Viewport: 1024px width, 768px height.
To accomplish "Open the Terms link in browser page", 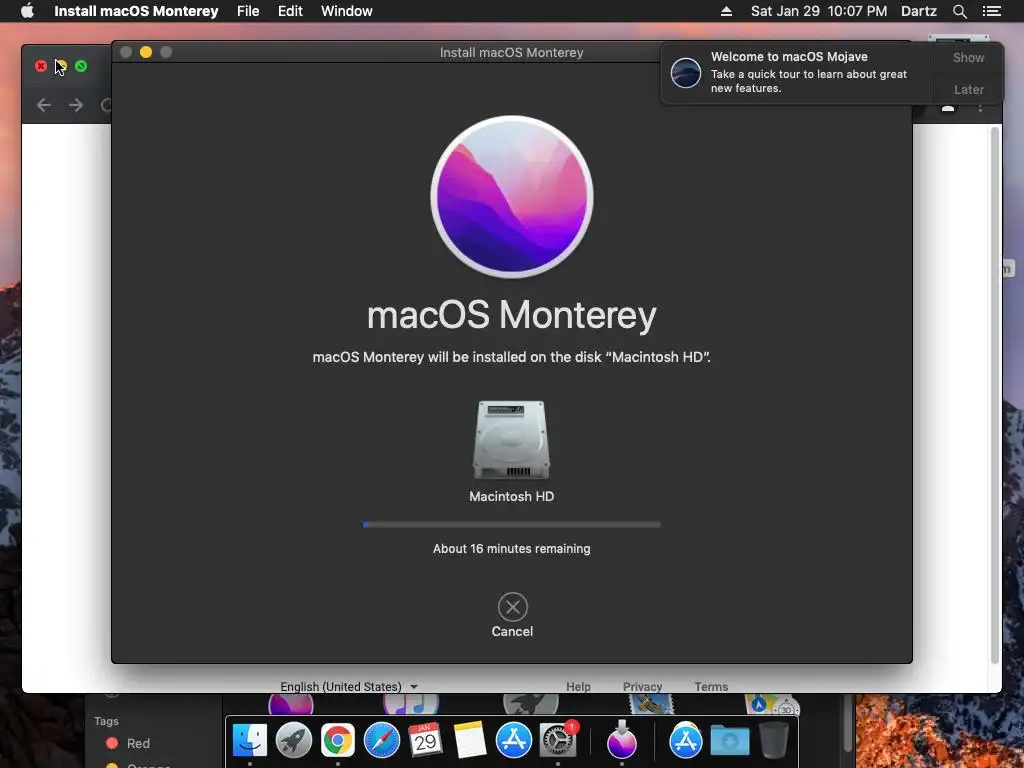I will click(x=711, y=686).
